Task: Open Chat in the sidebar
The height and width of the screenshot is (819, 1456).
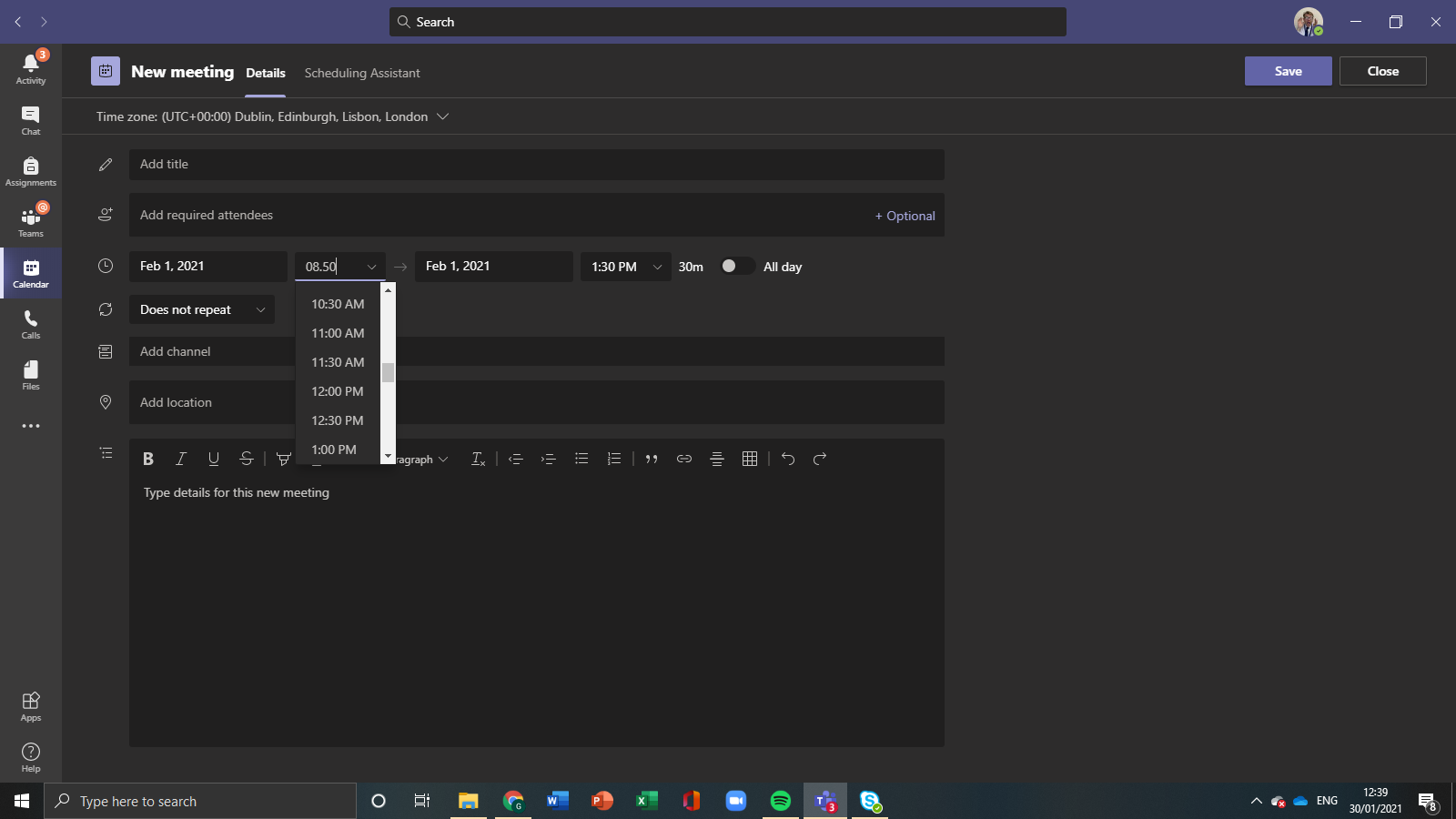Action: (31, 120)
